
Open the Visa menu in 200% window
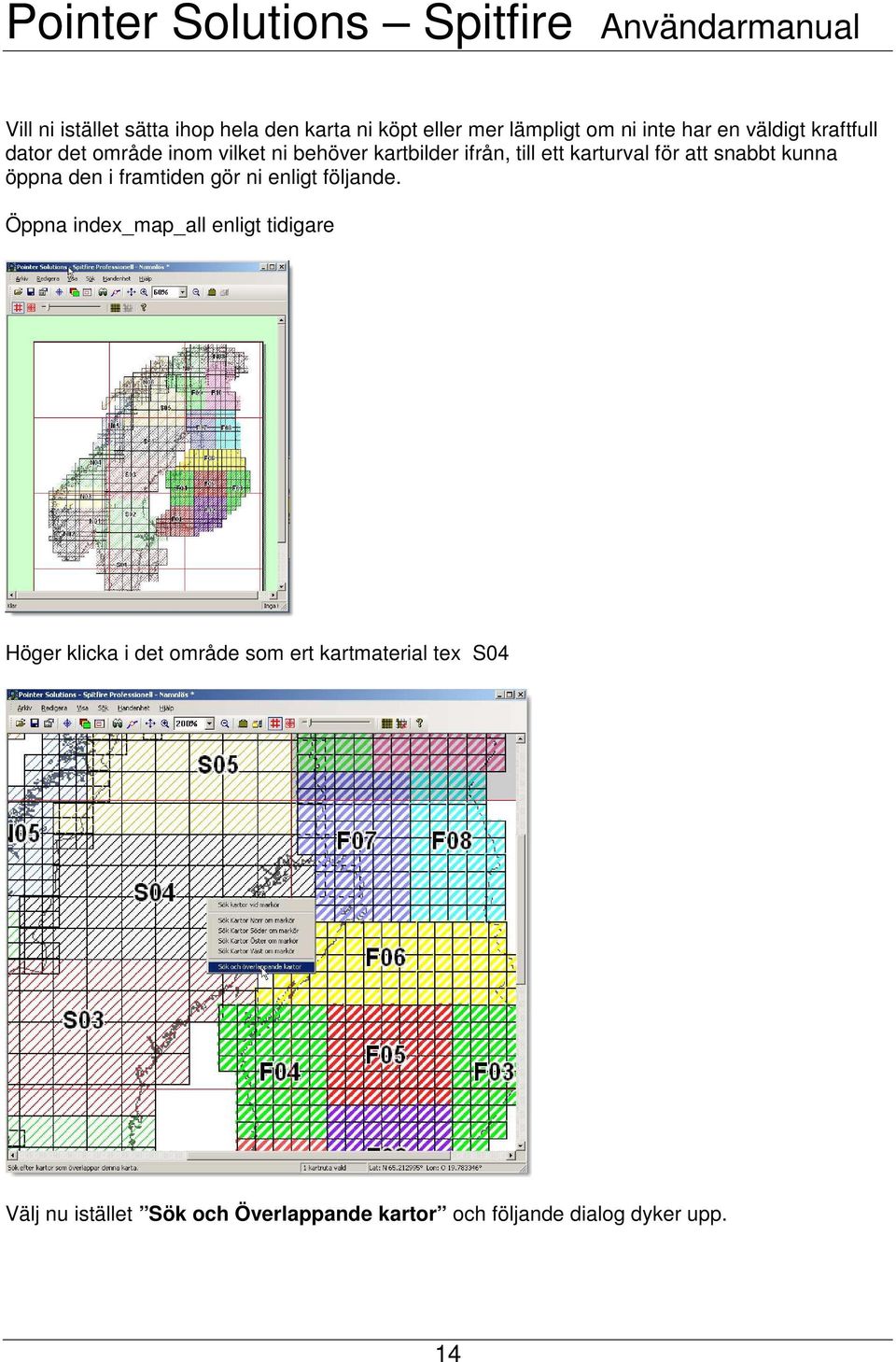tap(83, 709)
